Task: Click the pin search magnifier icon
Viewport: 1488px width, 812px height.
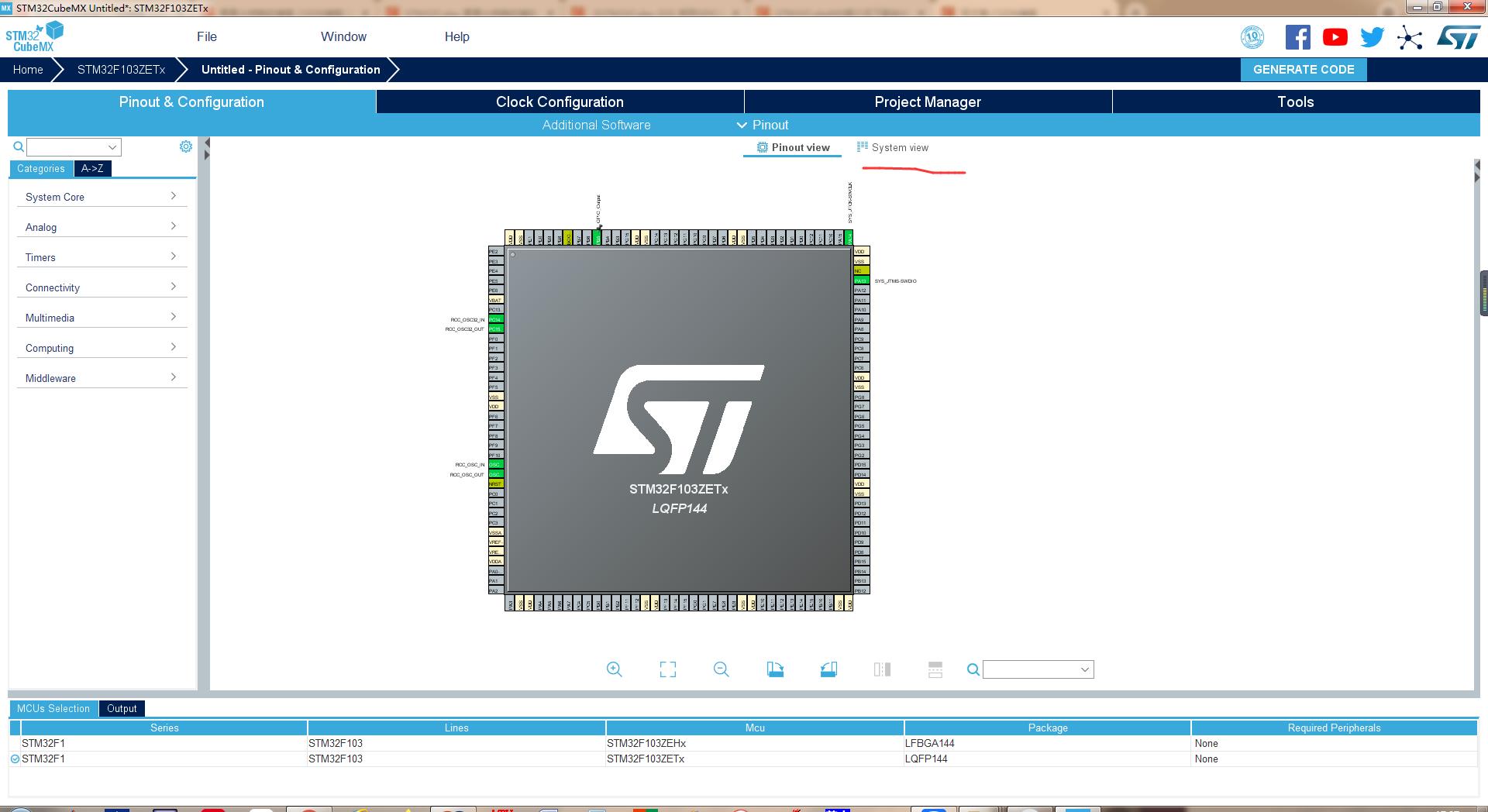Action: pos(973,669)
